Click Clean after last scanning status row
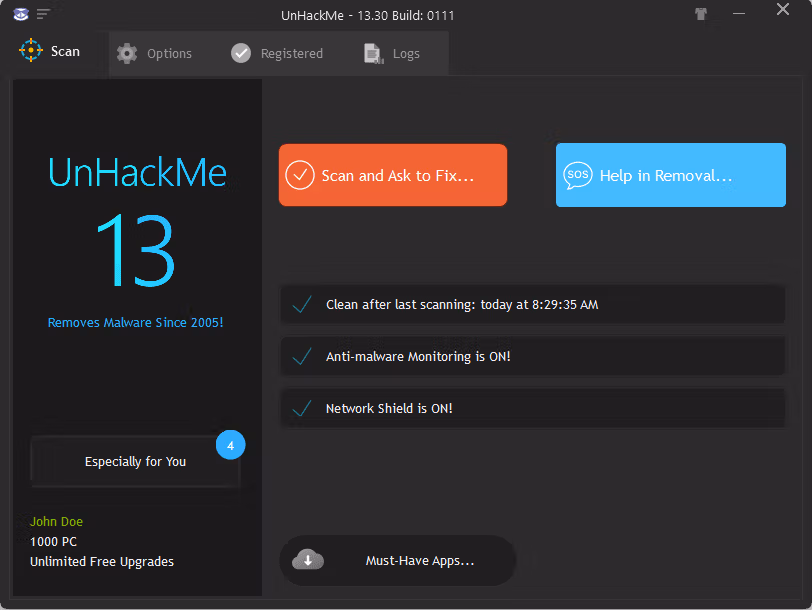The image size is (812, 610). click(x=532, y=304)
